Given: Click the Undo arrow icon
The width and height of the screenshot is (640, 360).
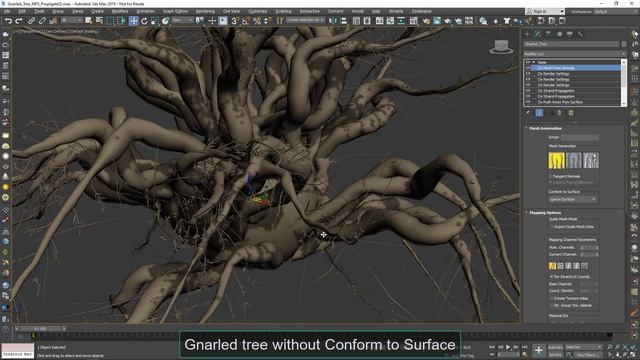Looking at the screenshot, I should pyautogui.click(x=8, y=21).
